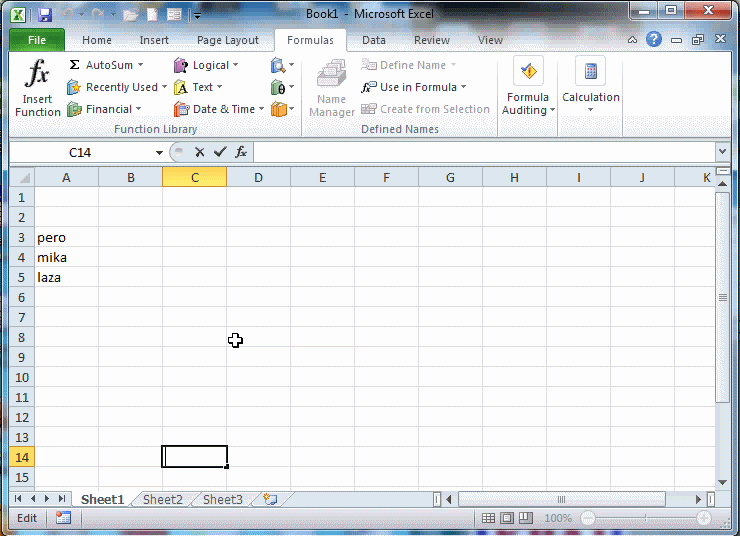Click the Insert Function fx button
This screenshot has width=740, height=536.
[x=37, y=88]
